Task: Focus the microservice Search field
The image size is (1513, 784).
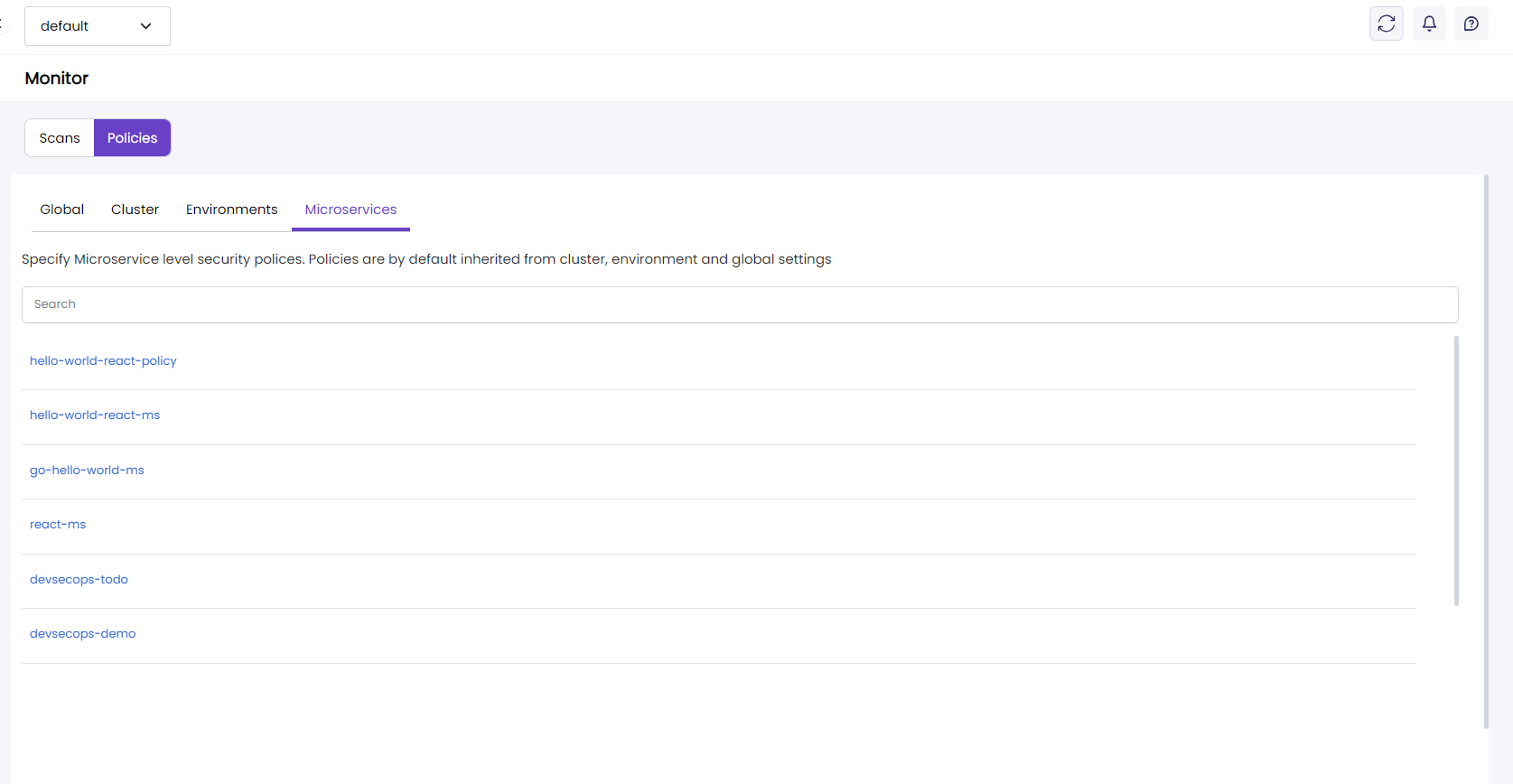Action: click(x=739, y=304)
